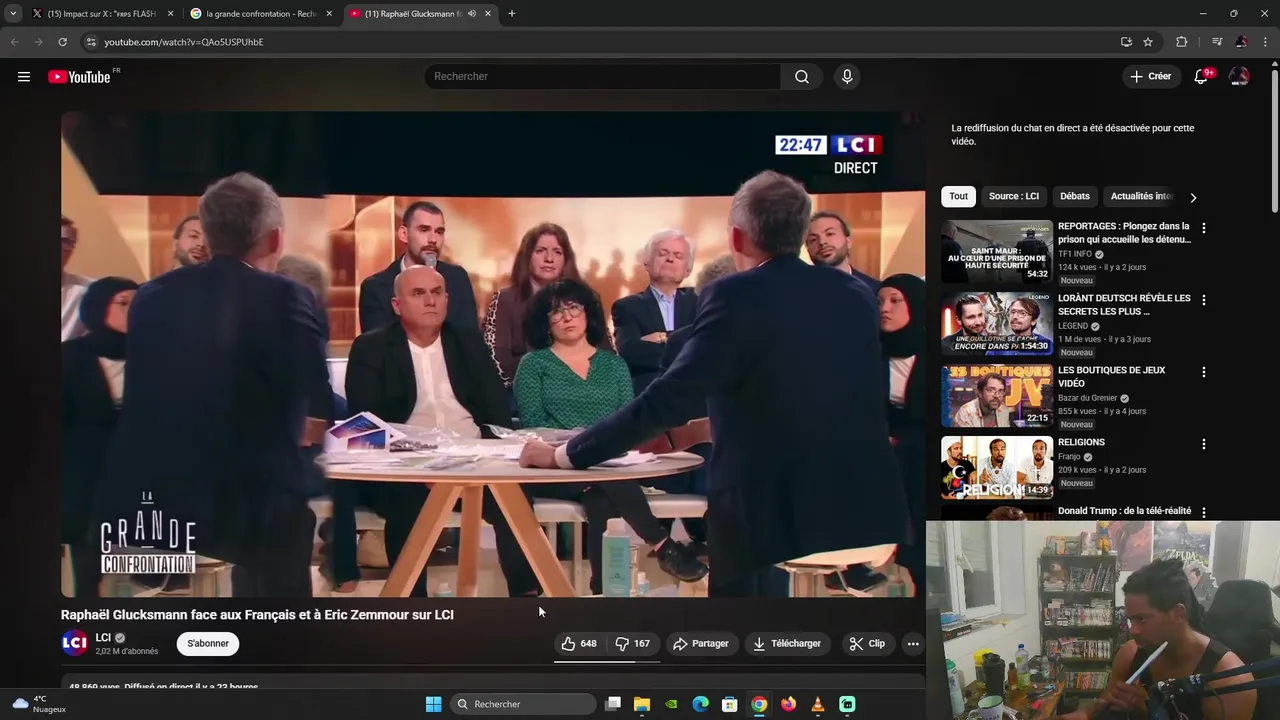
Task: Reload the page
Action: tap(62, 42)
